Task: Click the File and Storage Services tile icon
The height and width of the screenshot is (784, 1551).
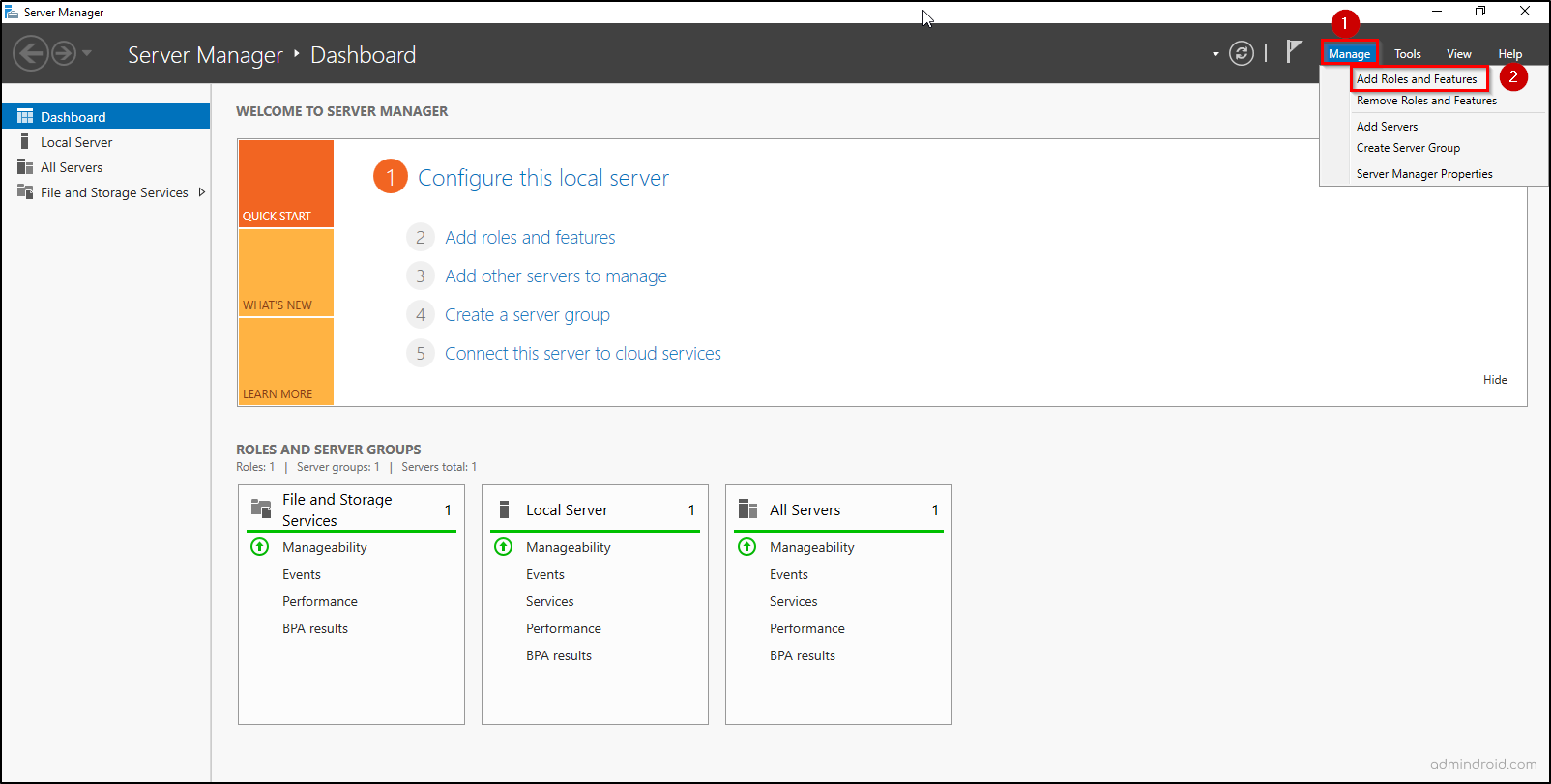Action: [261, 508]
